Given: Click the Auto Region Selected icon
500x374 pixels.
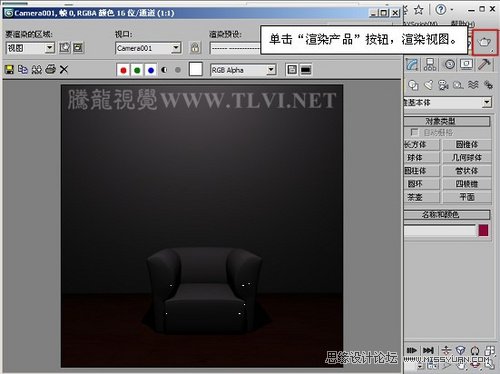Looking at the screenshot, I should 78,48.
